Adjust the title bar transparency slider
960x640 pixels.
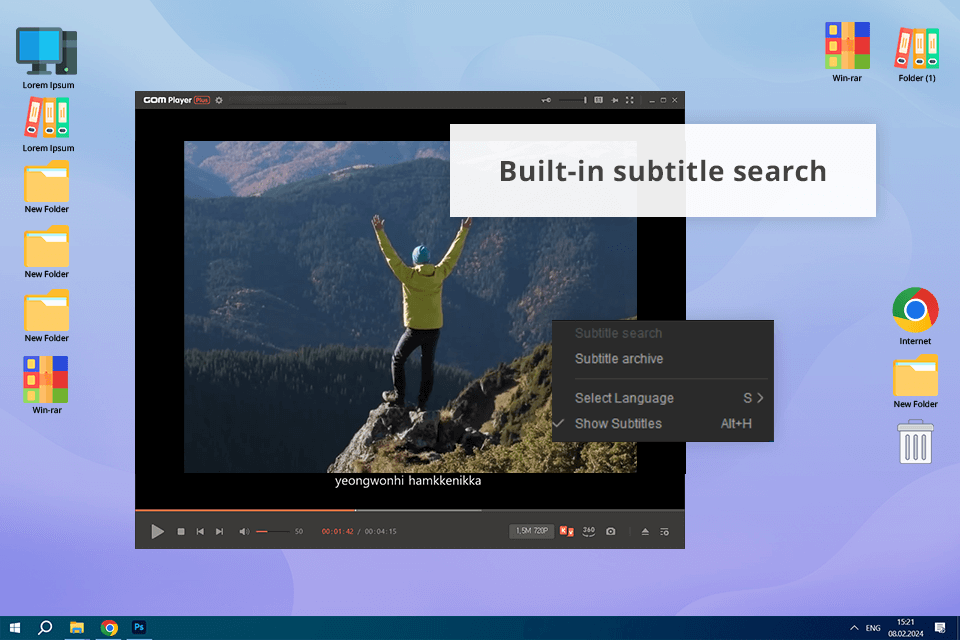pyautogui.click(x=572, y=100)
